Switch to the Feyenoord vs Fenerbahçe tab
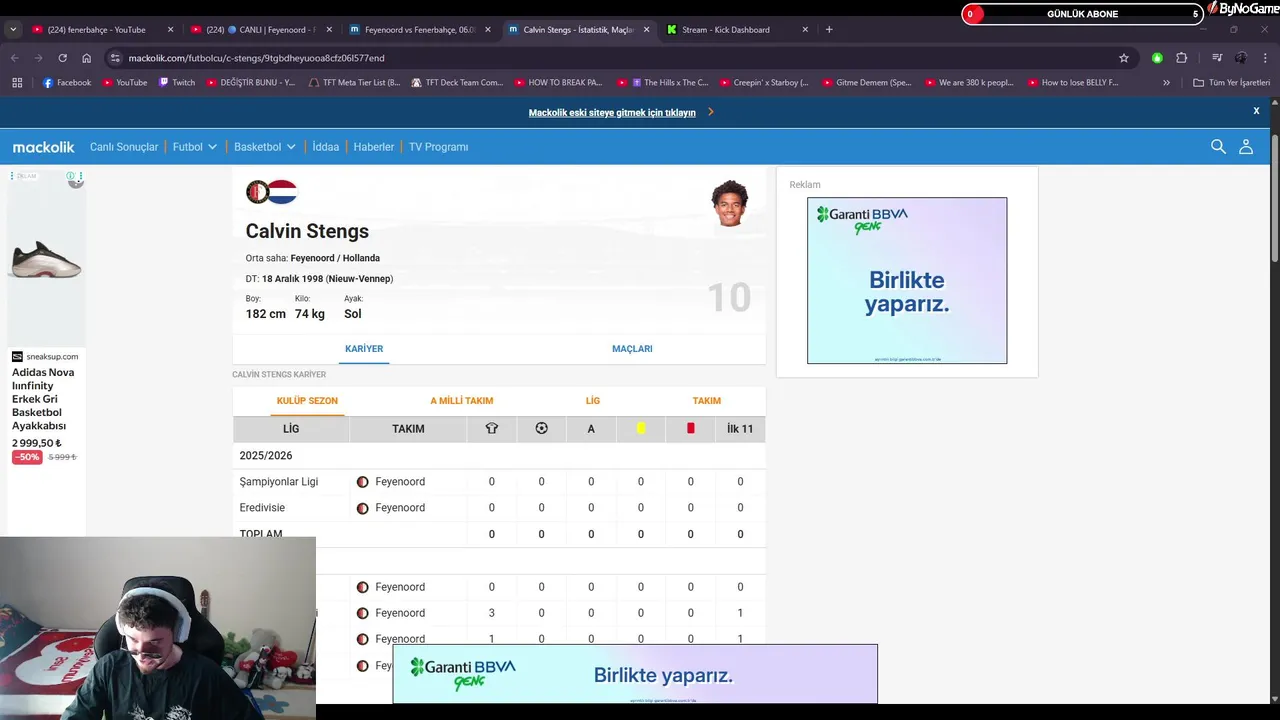Viewport: 1280px width, 720px height. click(x=418, y=30)
